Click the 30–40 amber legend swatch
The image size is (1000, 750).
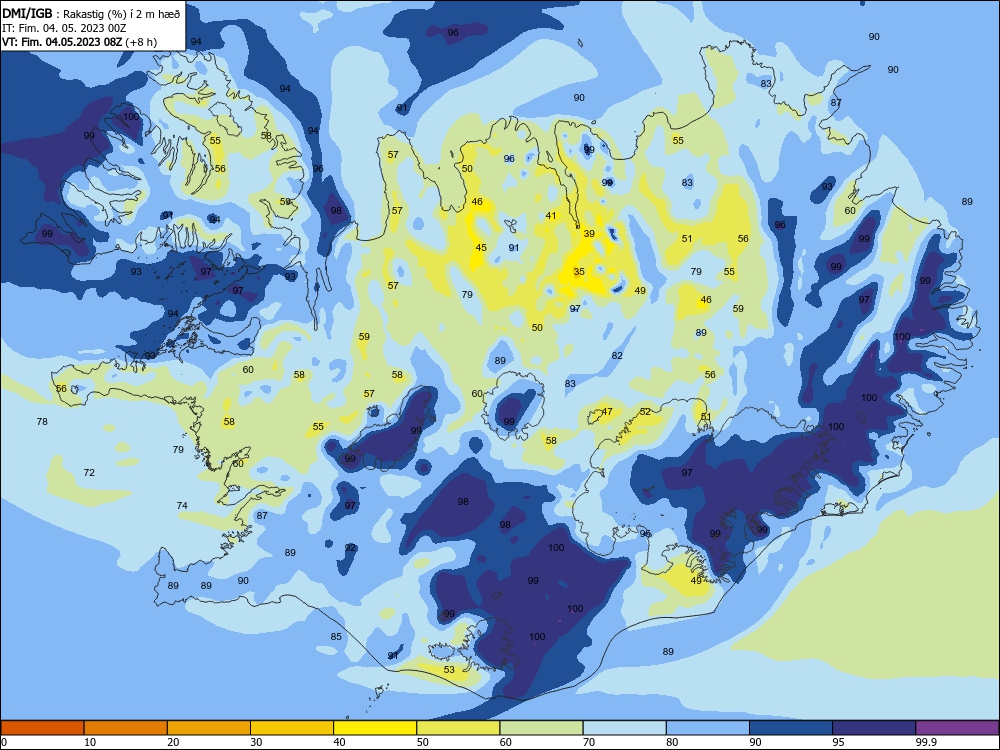292,728
